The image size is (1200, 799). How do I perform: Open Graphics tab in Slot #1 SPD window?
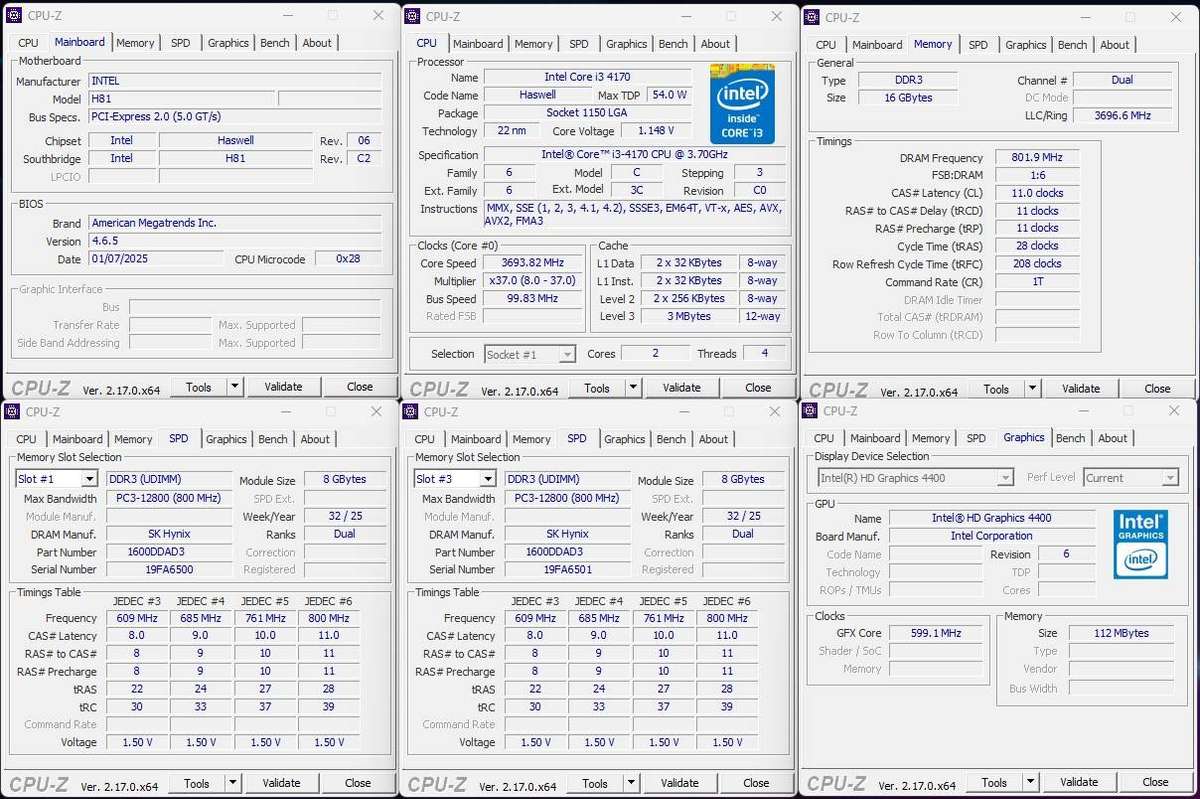pyautogui.click(x=226, y=439)
